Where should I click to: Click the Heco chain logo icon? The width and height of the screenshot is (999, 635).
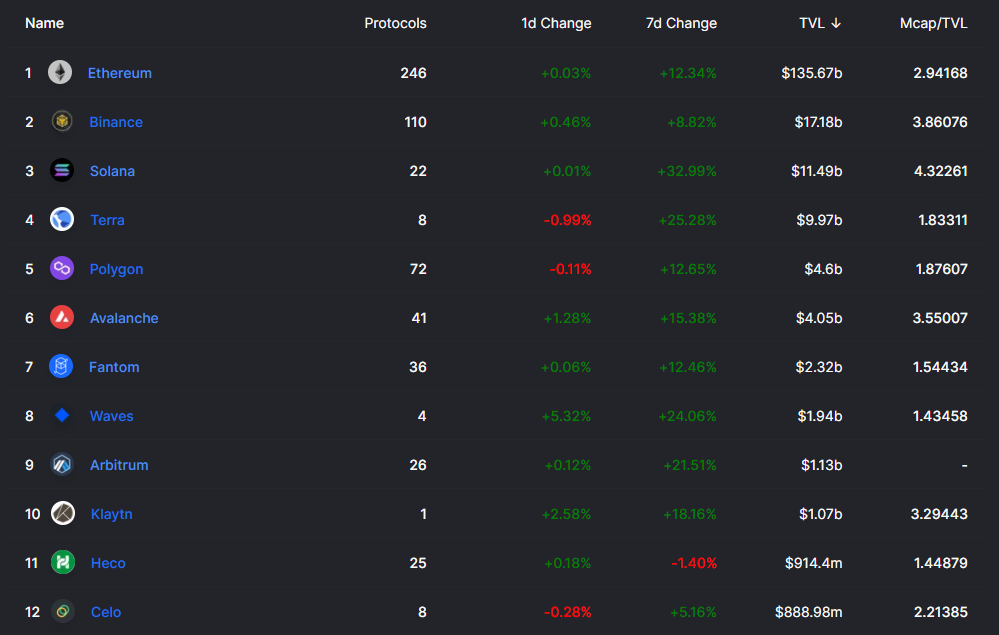[x=63, y=563]
